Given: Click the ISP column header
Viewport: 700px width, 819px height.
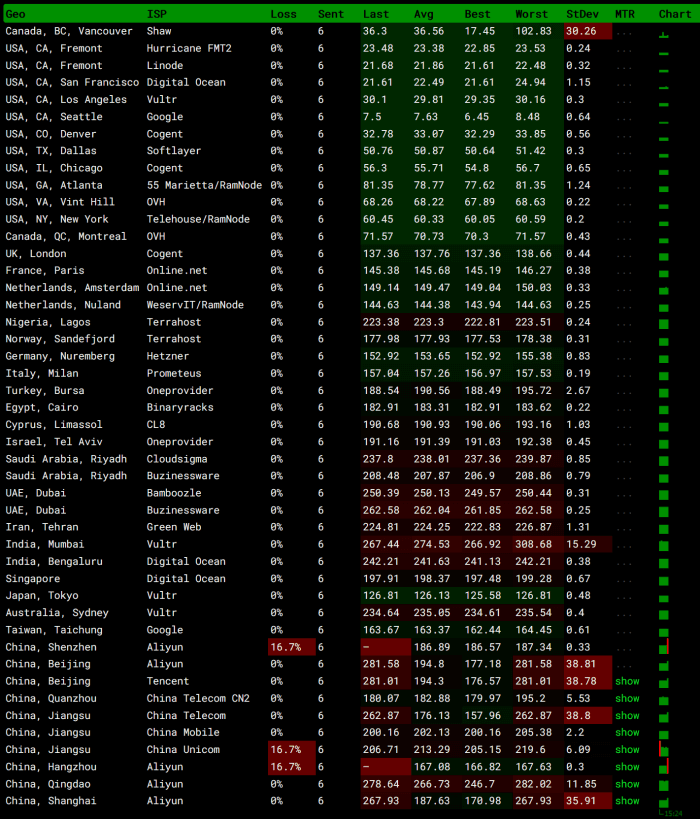Looking at the screenshot, I should coord(157,14).
